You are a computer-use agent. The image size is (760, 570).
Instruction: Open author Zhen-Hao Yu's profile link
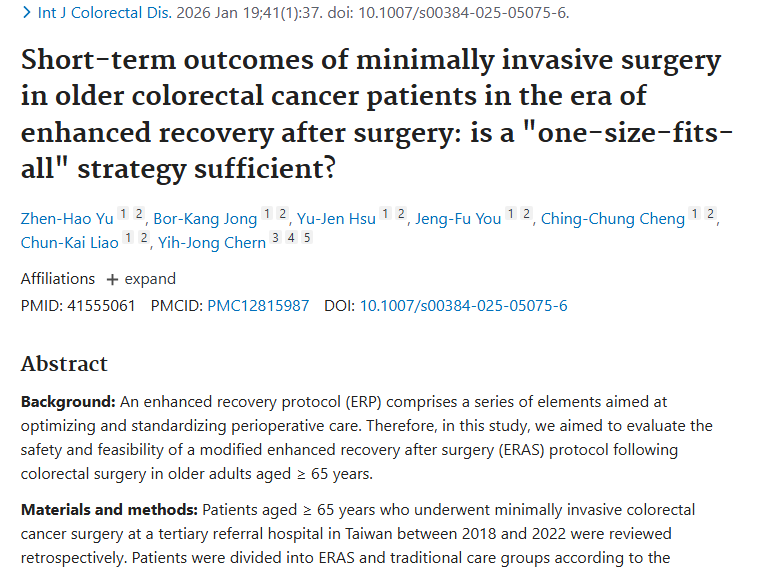[x=66, y=218]
